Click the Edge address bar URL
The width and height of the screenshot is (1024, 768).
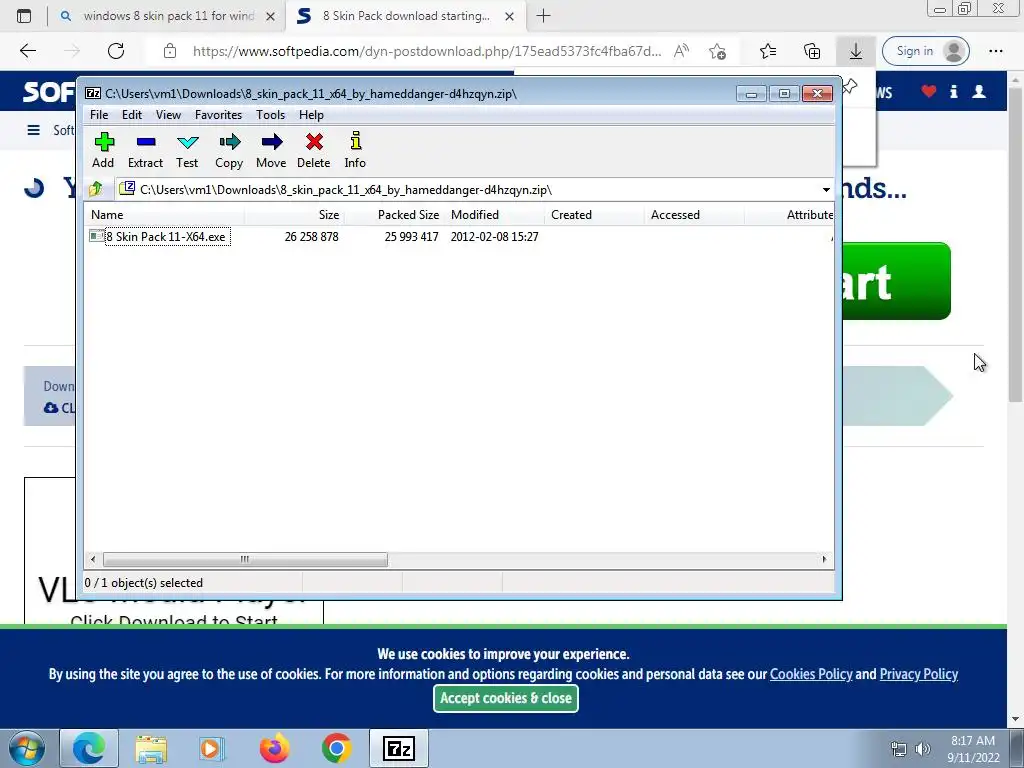click(427, 51)
